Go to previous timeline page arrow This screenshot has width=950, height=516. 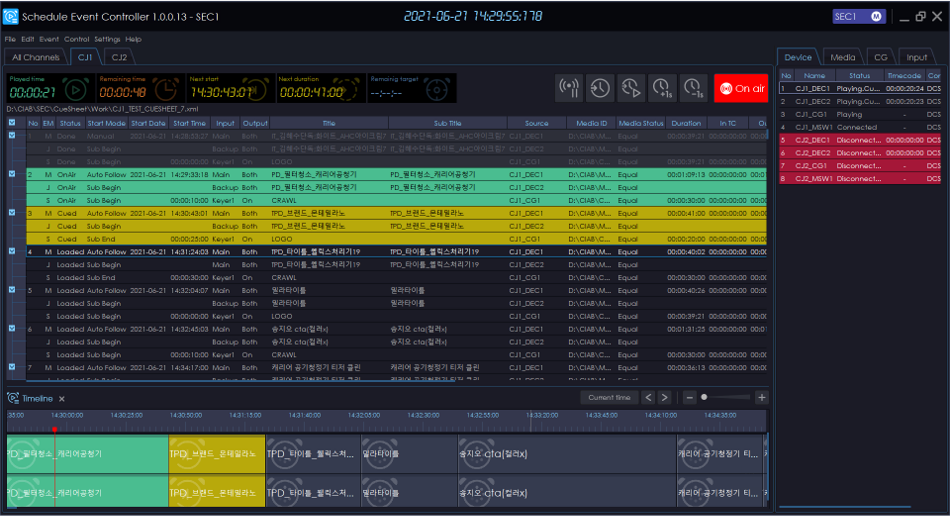tap(649, 397)
